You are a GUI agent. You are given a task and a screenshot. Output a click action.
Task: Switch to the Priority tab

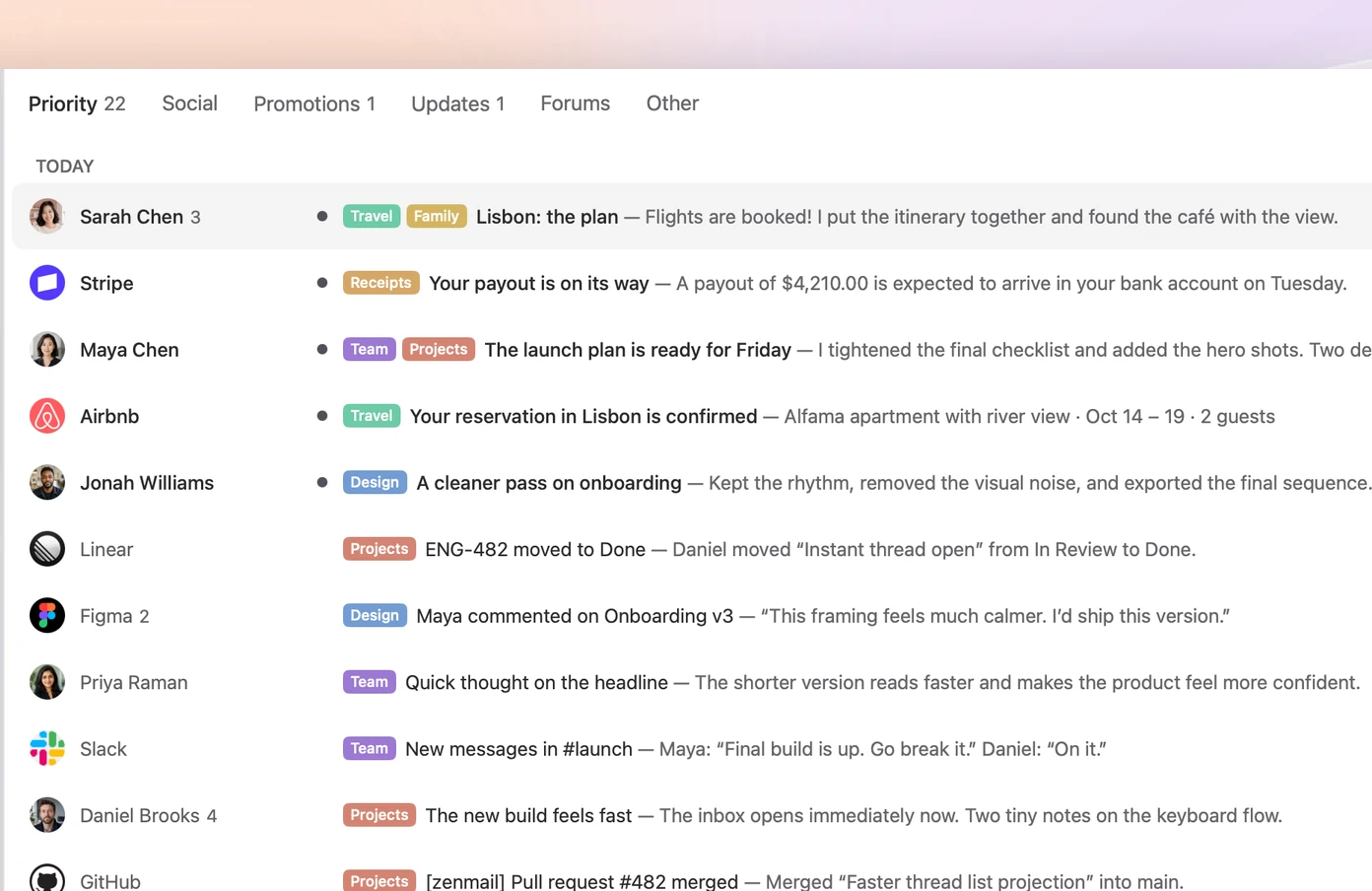click(77, 103)
